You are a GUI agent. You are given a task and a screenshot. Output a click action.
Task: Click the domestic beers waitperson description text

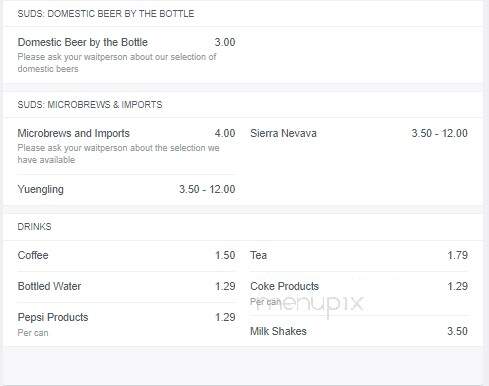pyautogui.click(x=117, y=63)
